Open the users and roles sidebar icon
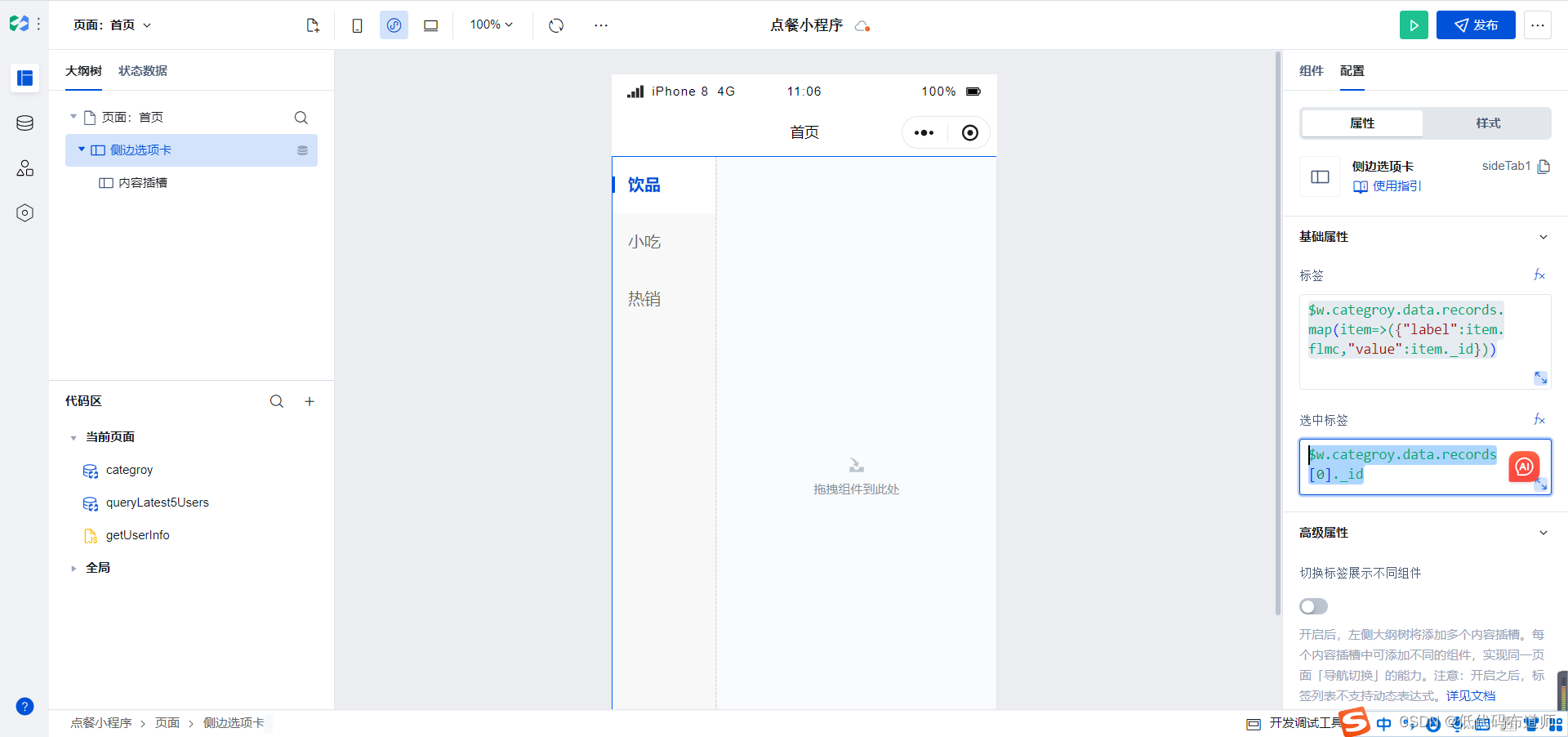 point(25,168)
